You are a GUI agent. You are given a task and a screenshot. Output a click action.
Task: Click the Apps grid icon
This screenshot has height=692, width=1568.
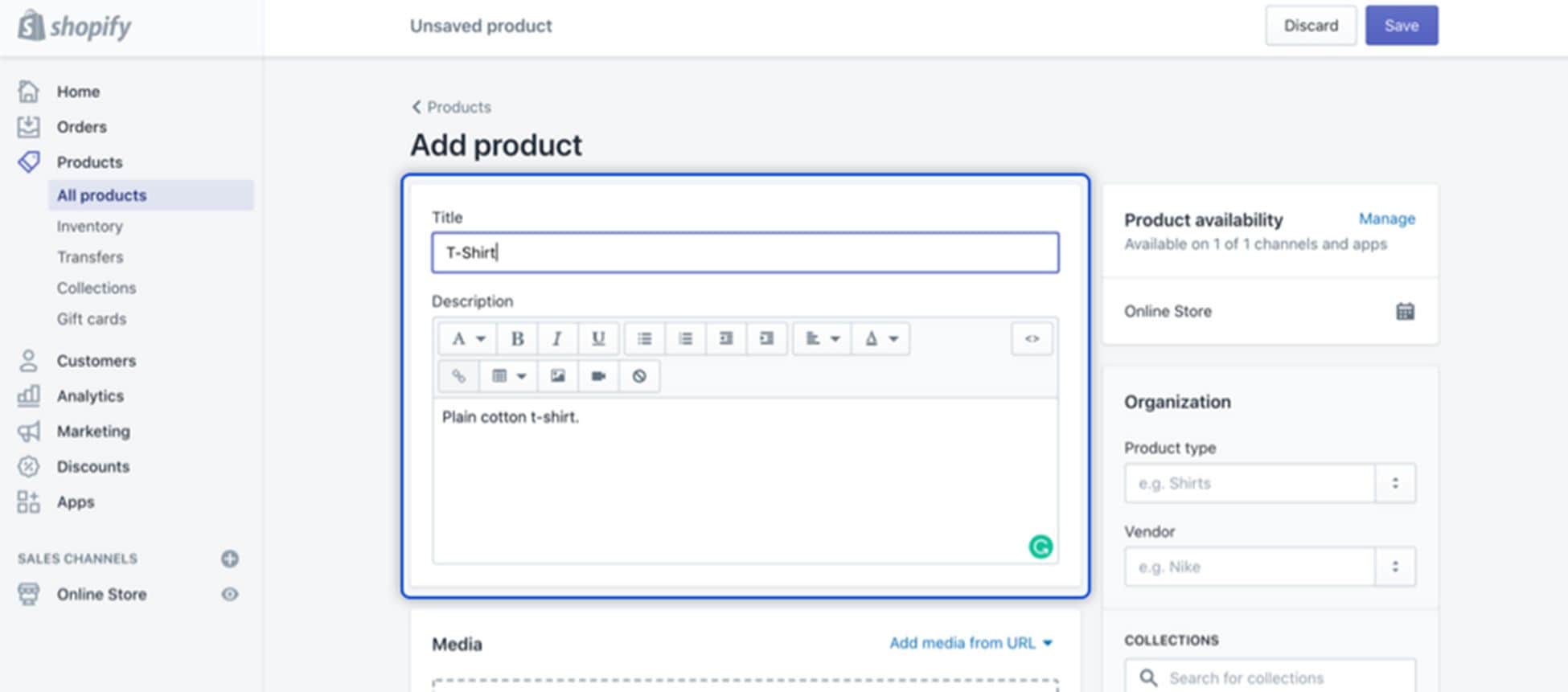click(x=28, y=502)
